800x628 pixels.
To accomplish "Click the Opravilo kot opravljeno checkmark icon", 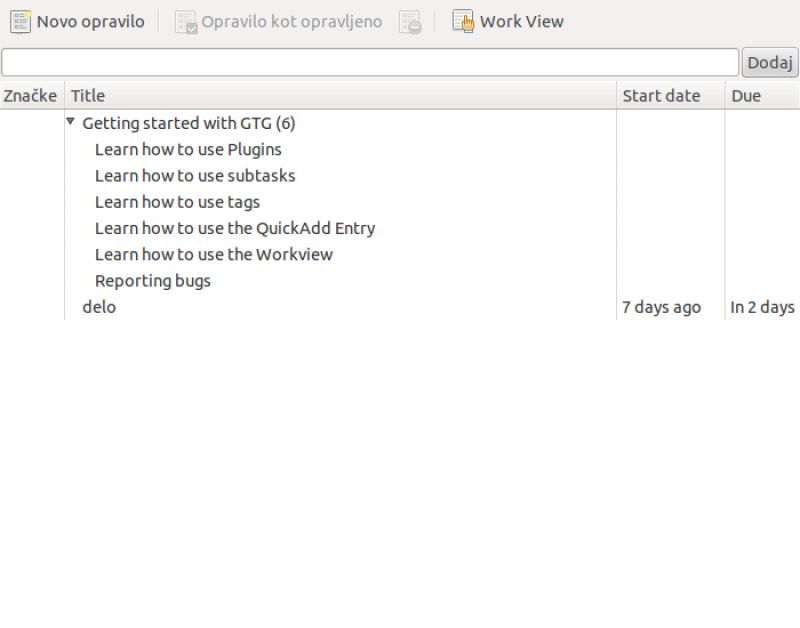I will (186, 22).
